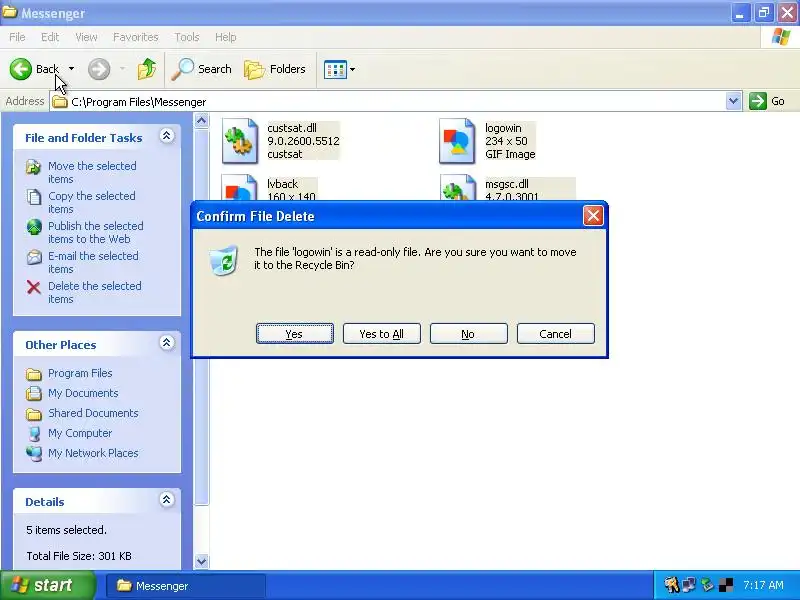Toggle the Folders pane button

pyautogui.click(x=274, y=69)
